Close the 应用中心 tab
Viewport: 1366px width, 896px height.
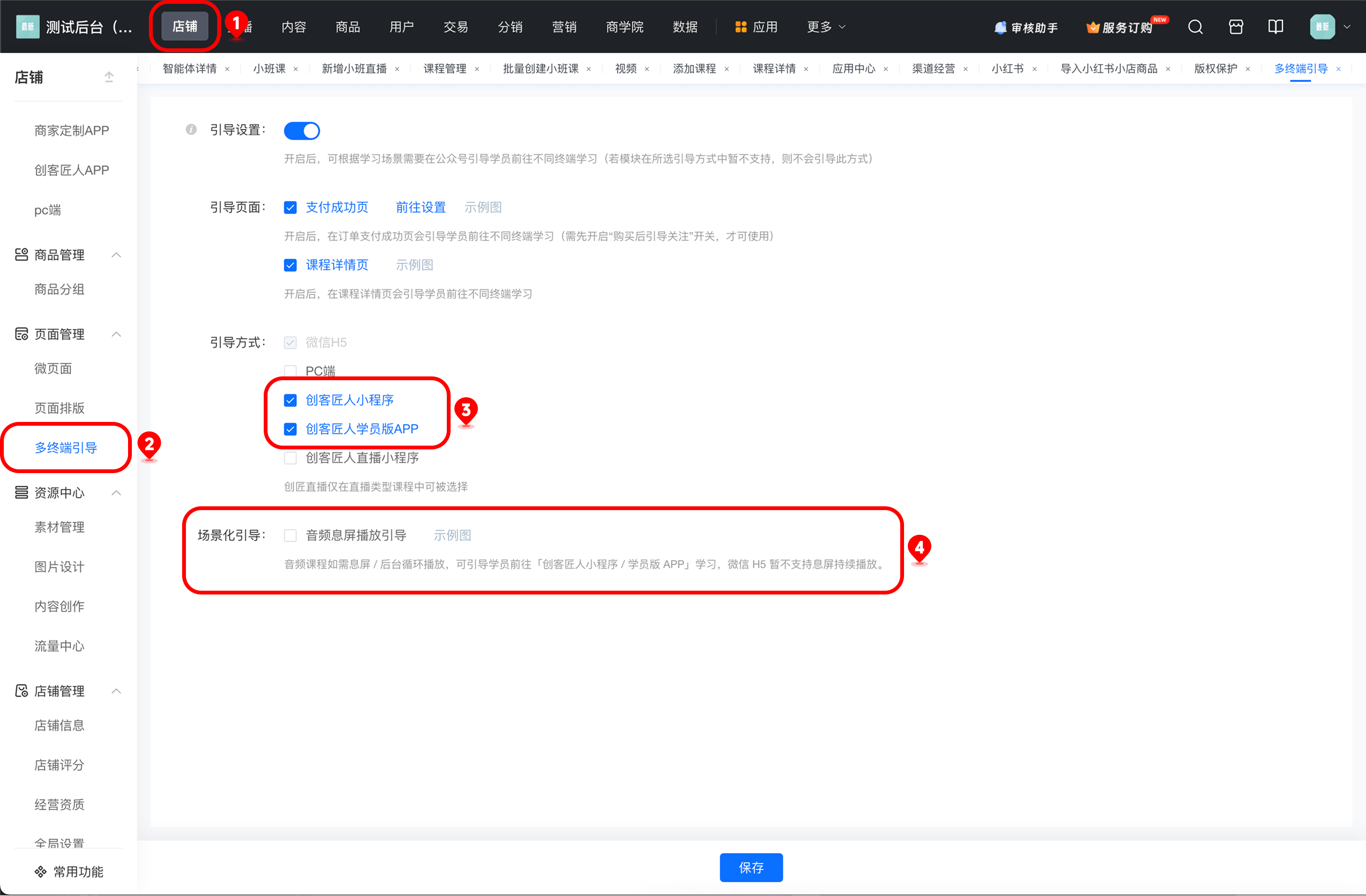pos(886,69)
